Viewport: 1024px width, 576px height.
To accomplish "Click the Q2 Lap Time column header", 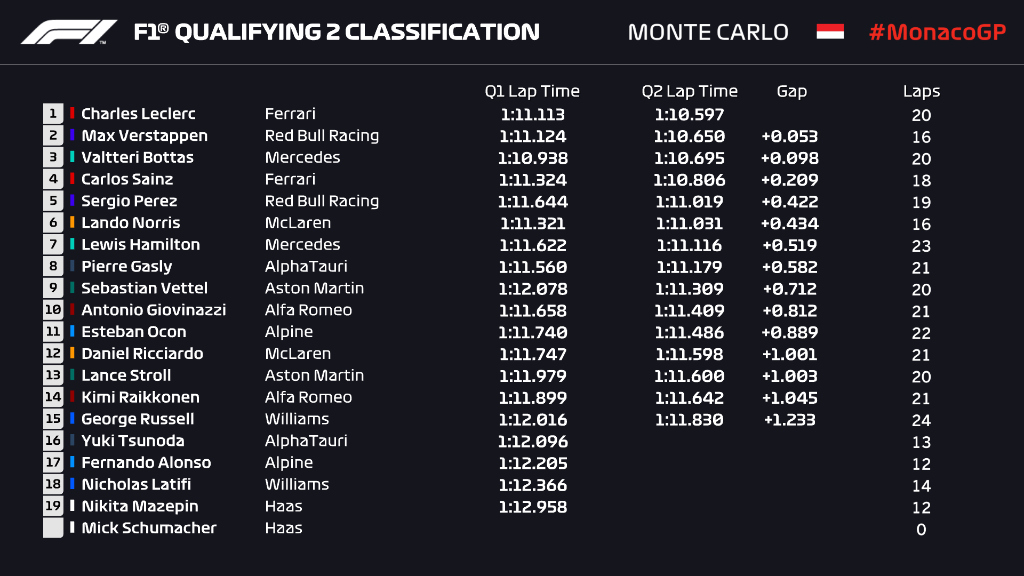I will [x=690, y=91].
